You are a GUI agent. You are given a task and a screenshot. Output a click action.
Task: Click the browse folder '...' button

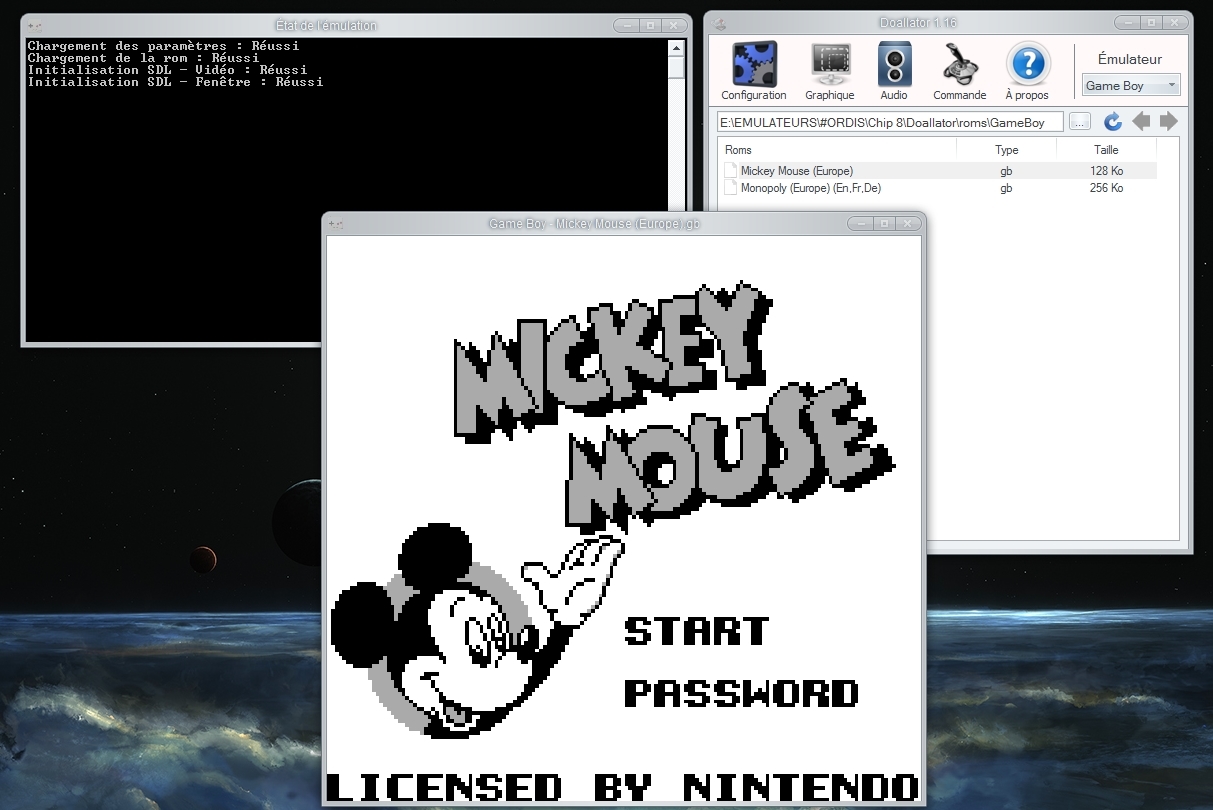tap(1080, 122)
